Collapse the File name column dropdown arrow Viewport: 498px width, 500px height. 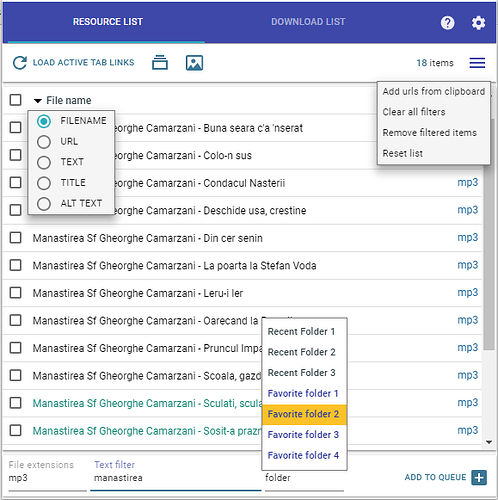(x=38, y=101)
